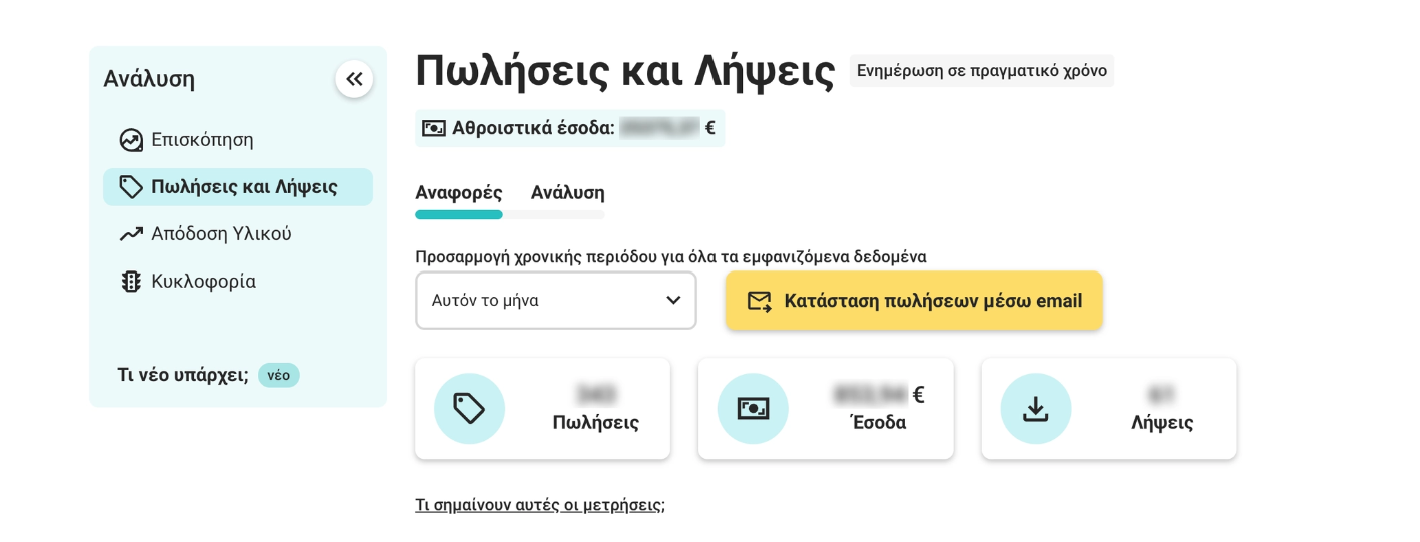Viewport: 1420px width, 542px height.
Task: Click the round tag icon on Πωλήσεις card
Action: point(469,408)
